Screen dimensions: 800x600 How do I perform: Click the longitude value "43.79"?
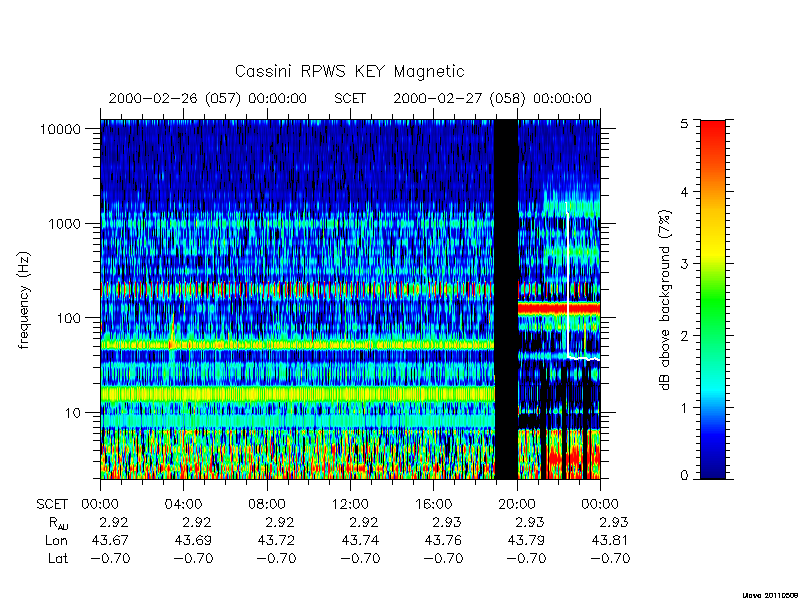(x=527, y=540)
